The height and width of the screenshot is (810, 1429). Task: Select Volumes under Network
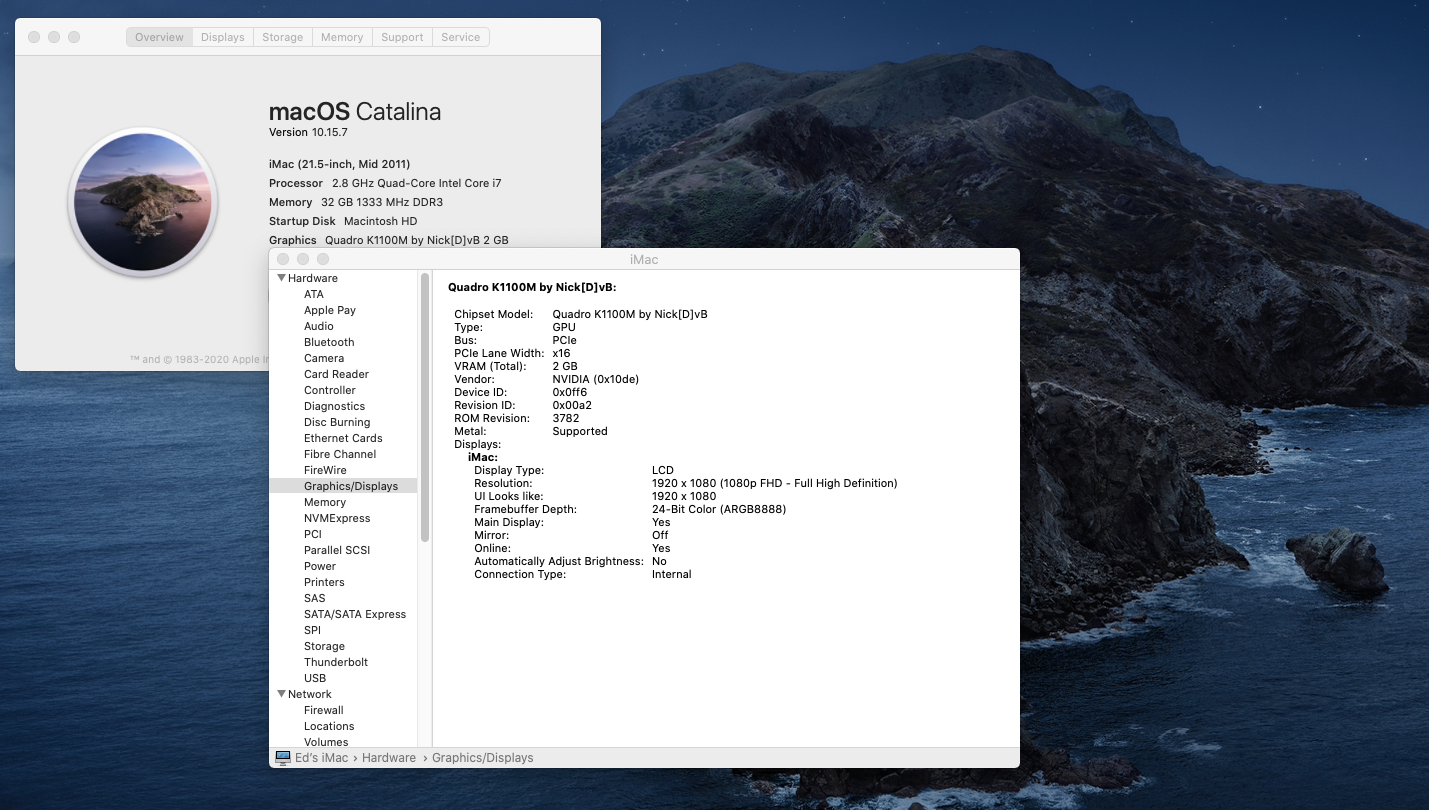click(326, 742)
